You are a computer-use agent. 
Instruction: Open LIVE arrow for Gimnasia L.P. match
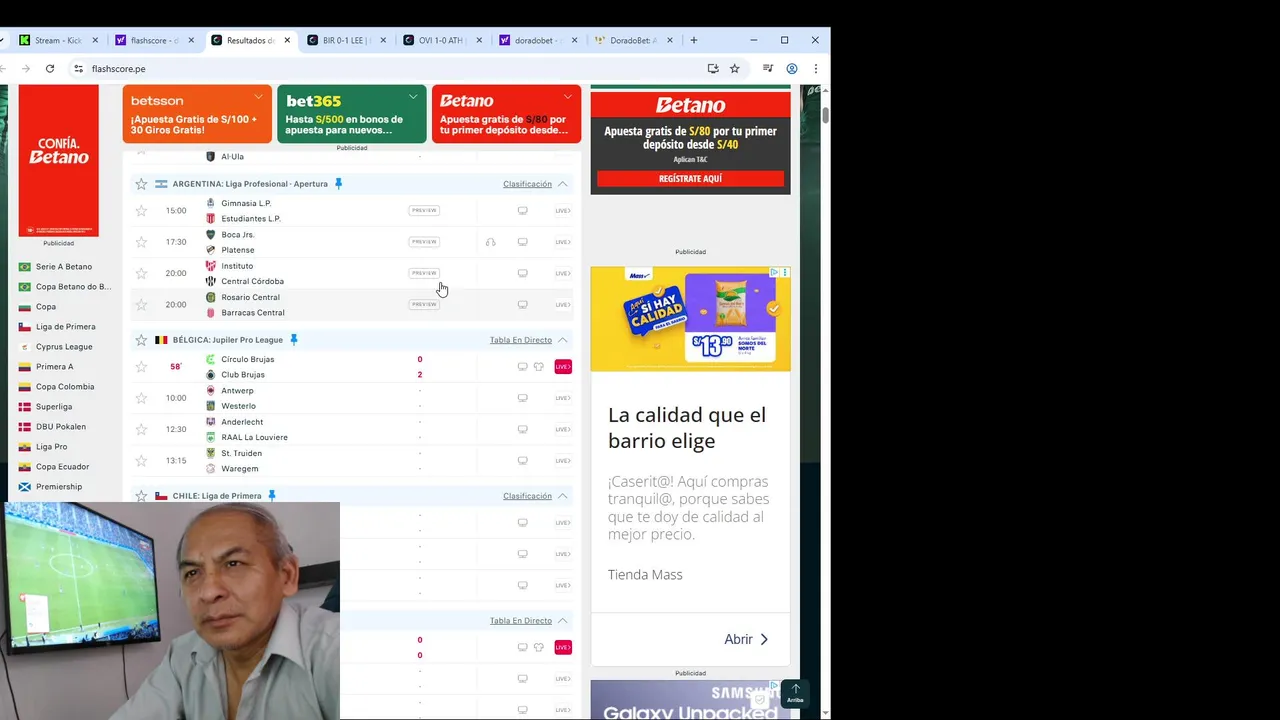[563, 211]
